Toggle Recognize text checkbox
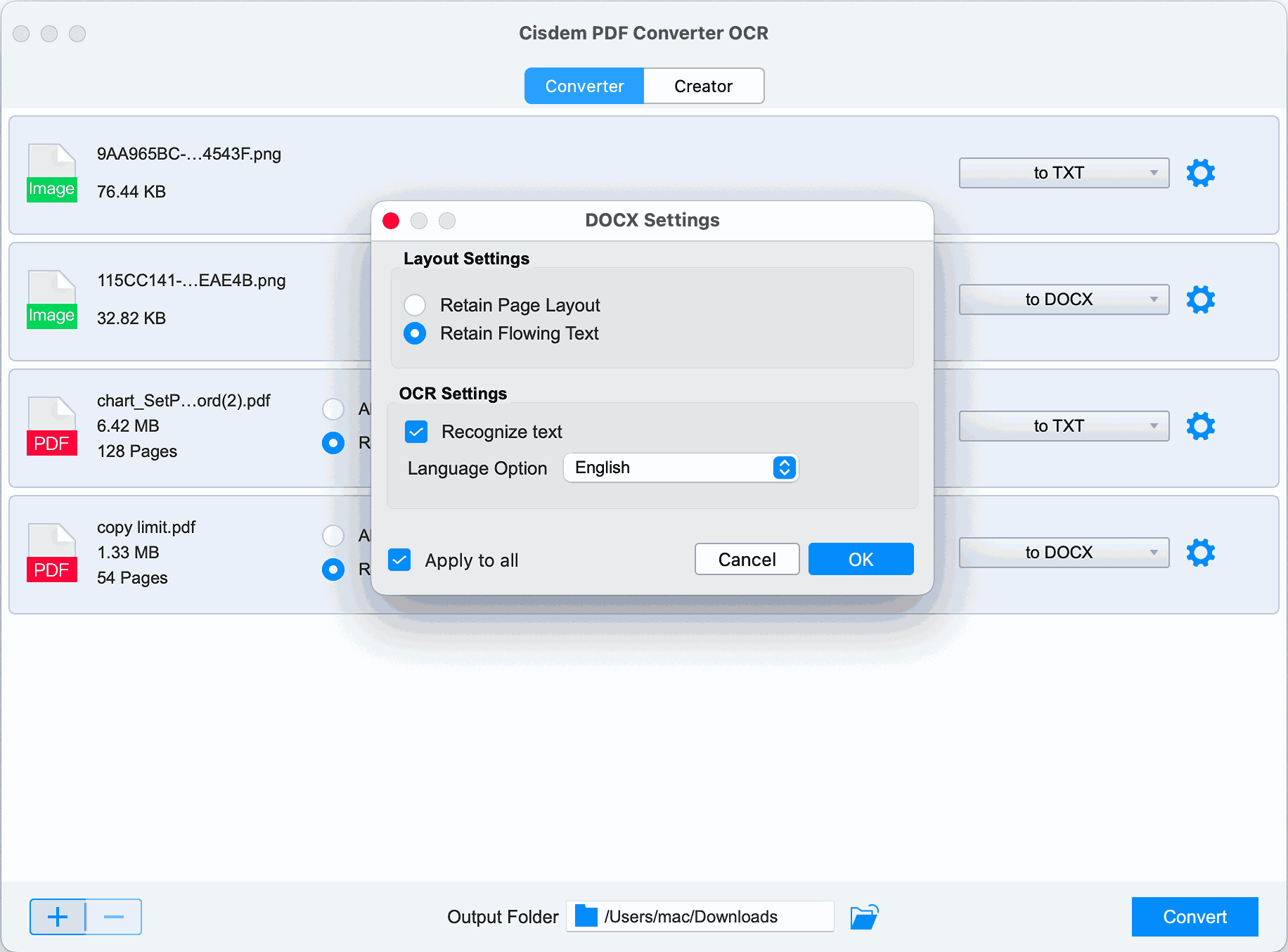Screen dimensions: 1288x952 [x=416, y=432]
